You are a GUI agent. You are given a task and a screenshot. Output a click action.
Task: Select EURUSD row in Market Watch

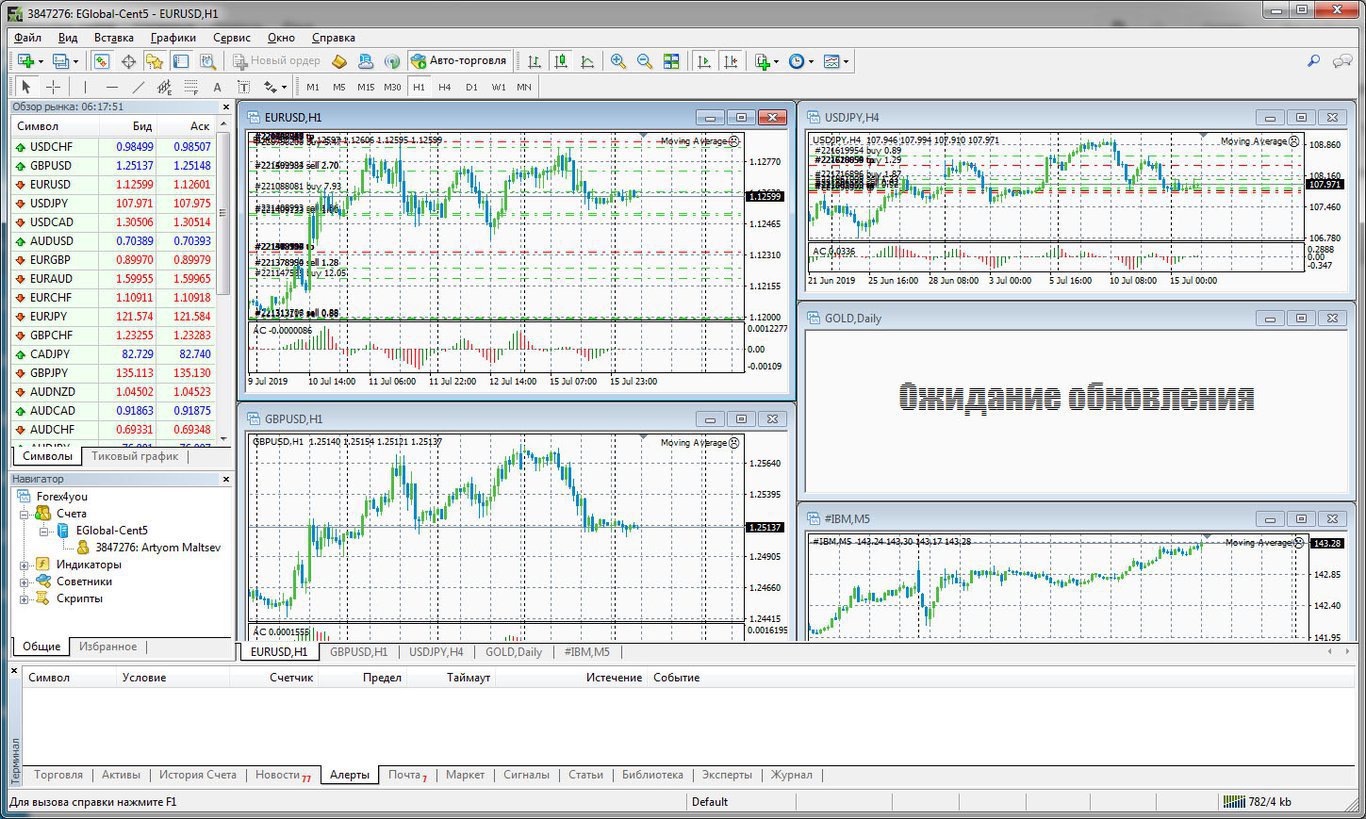[x=114, y=184]
